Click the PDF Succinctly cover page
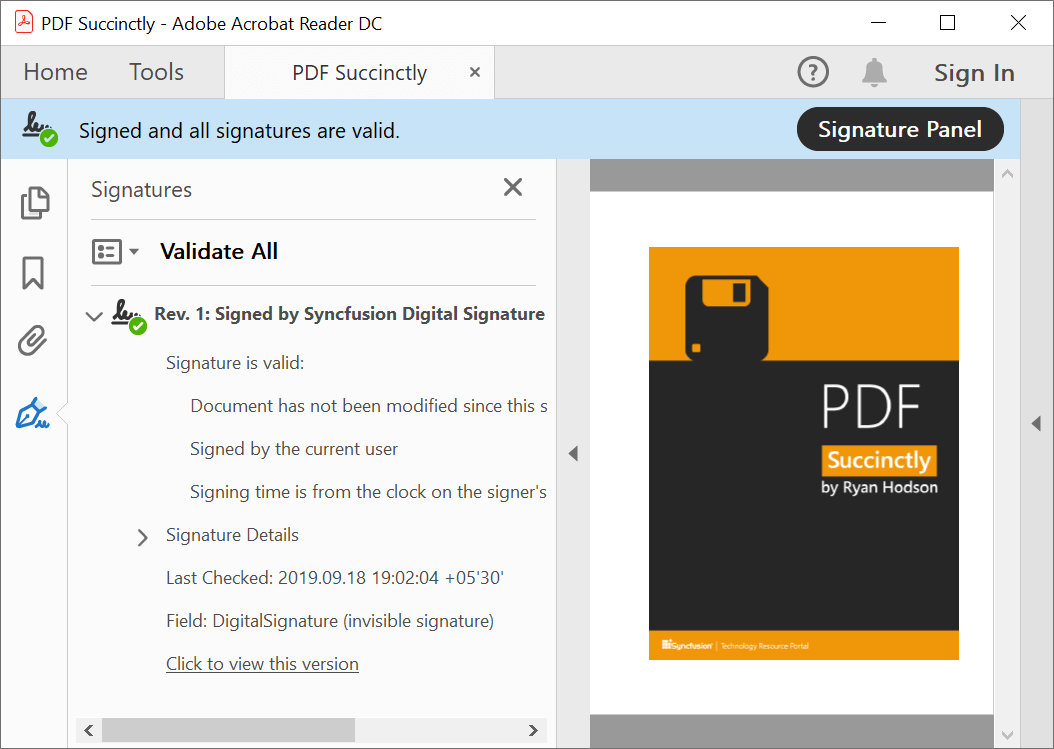1054x749 pixels. point(803,453)
